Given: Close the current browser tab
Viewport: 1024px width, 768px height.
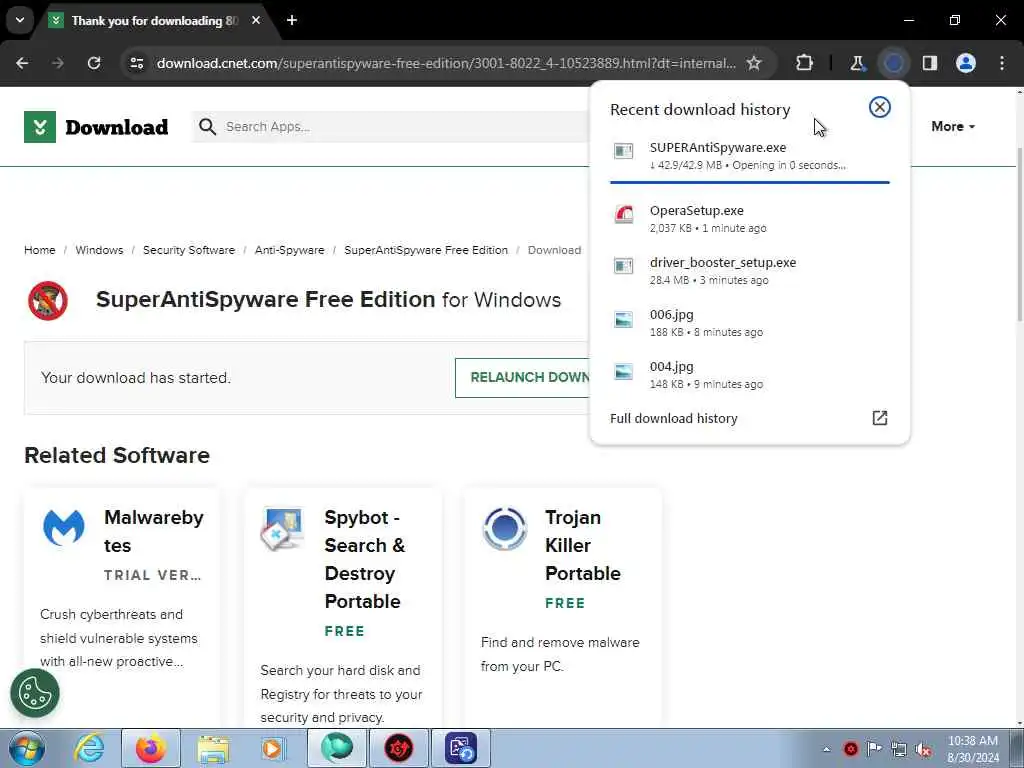Looking at the screenshot, I should 256,21.
